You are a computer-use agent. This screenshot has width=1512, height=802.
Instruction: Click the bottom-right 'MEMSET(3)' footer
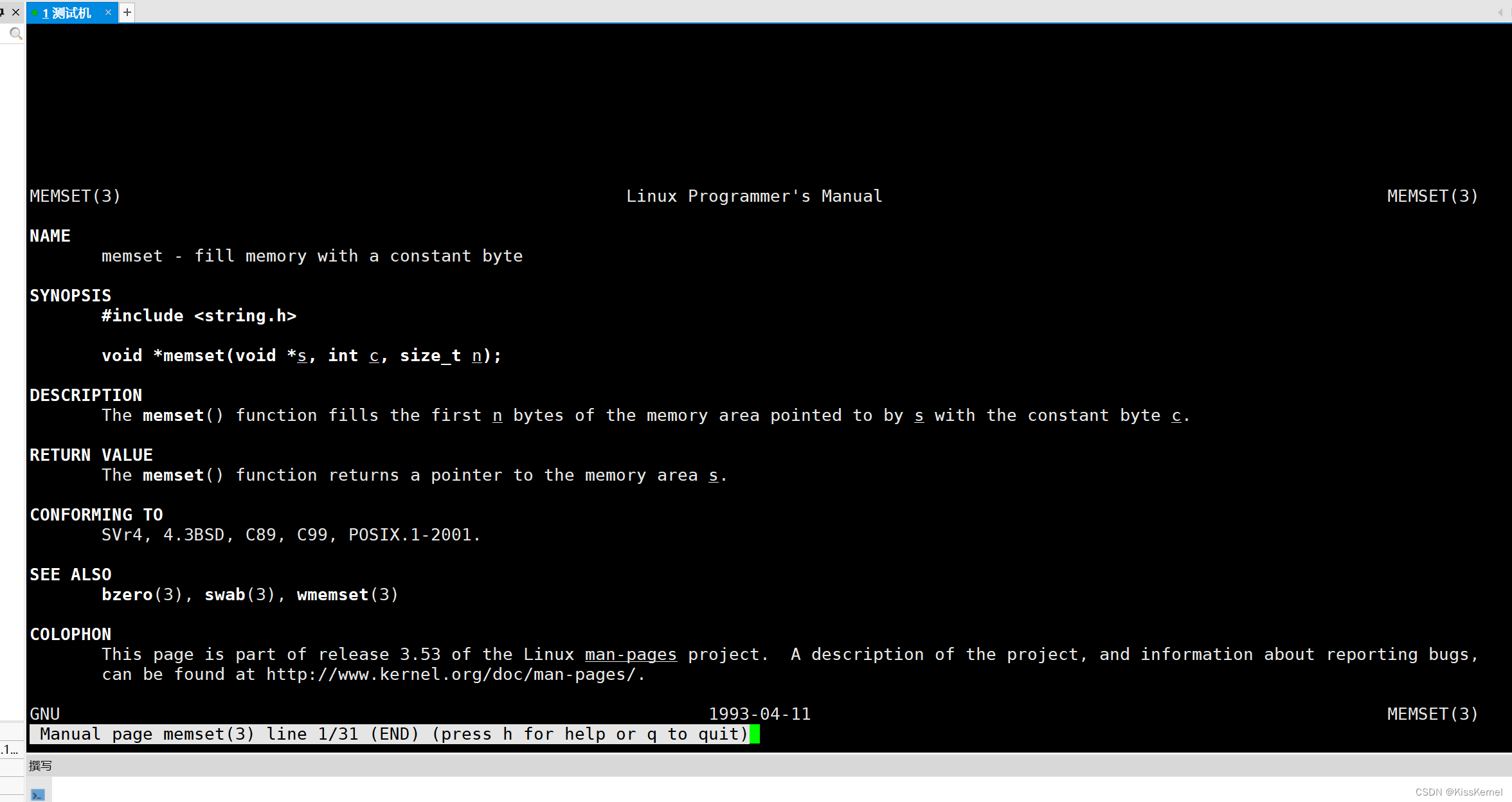(x=1433, y=714)
